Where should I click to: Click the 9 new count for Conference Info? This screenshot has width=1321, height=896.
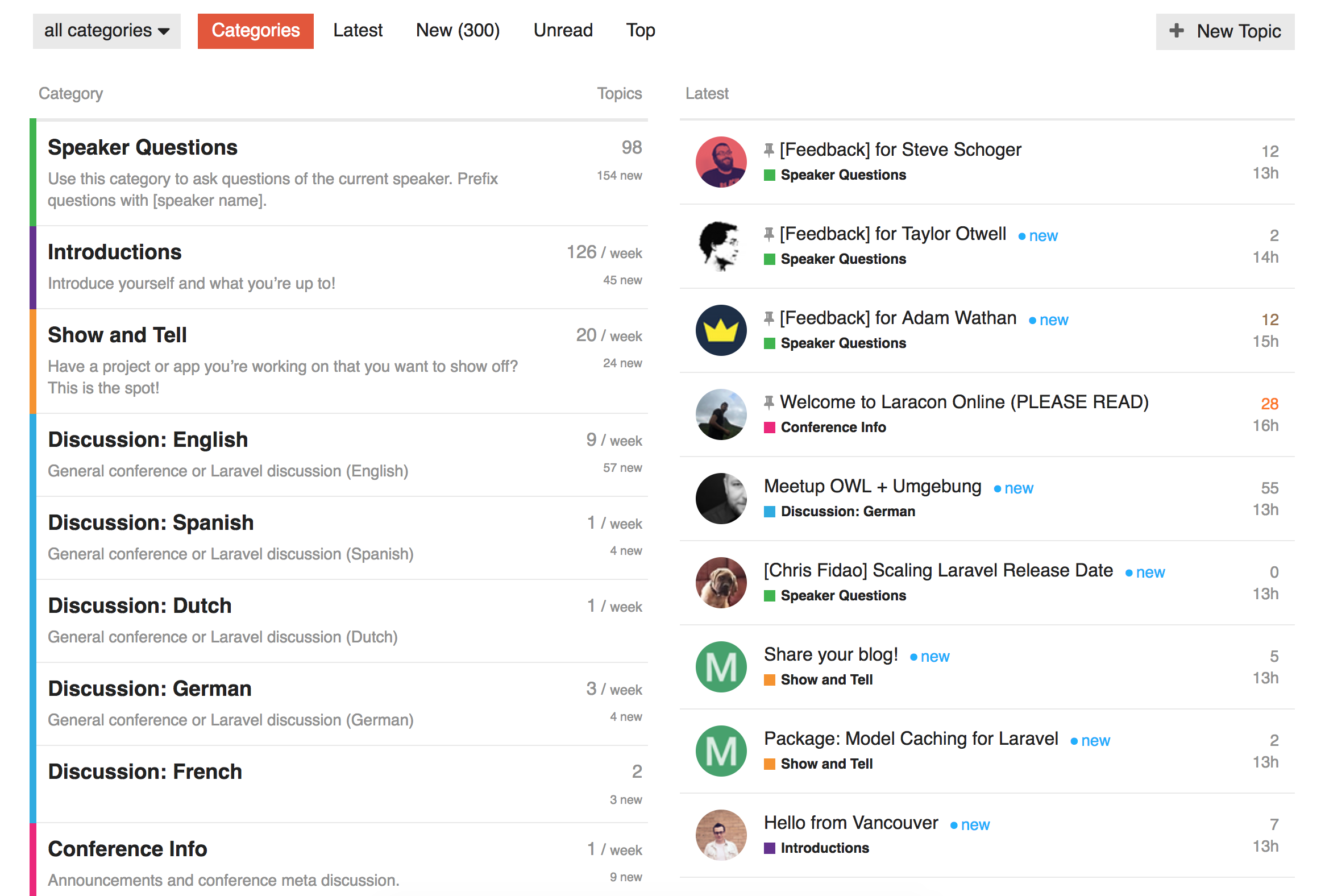[626, 877]
